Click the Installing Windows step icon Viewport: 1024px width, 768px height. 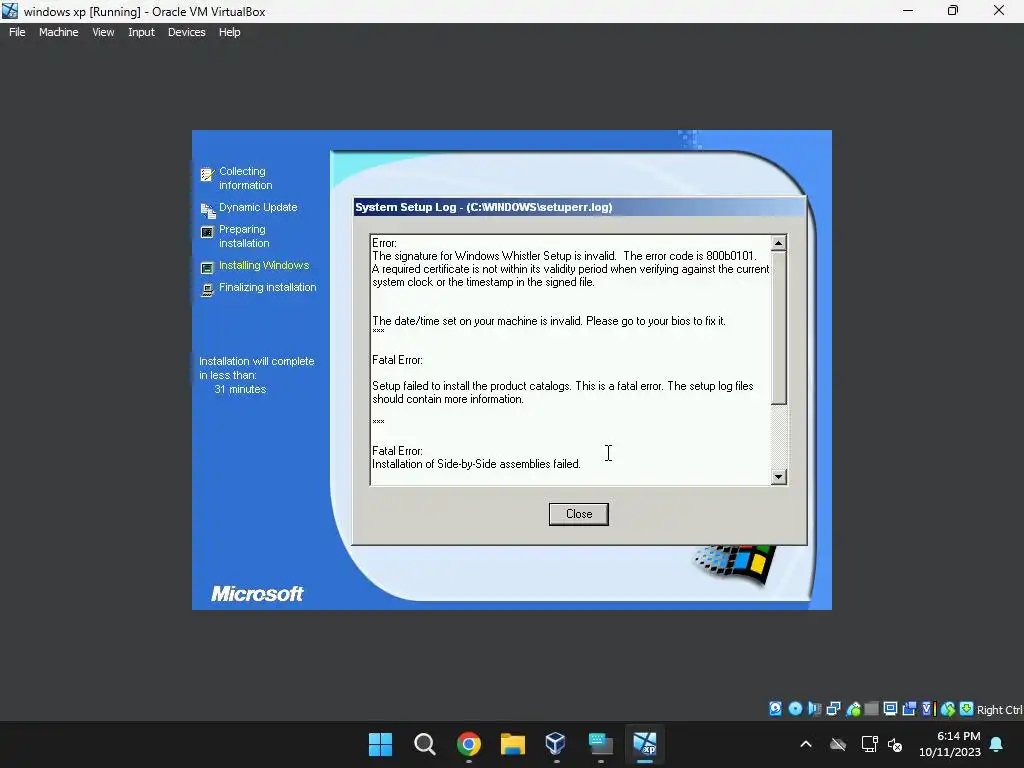coord(207,268)
